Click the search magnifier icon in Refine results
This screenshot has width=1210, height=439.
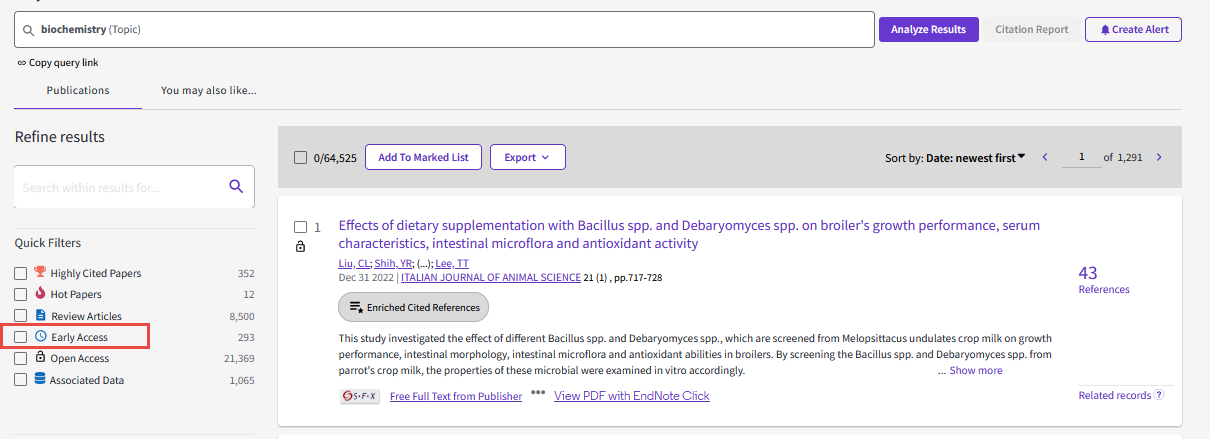[x=236, y=186]
